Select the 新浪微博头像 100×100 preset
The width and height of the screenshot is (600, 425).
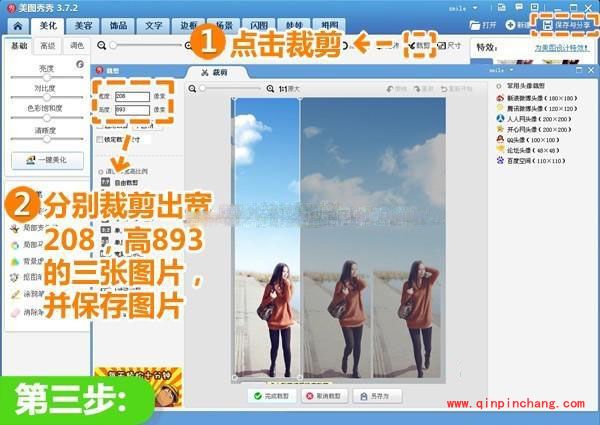point(536,98)
